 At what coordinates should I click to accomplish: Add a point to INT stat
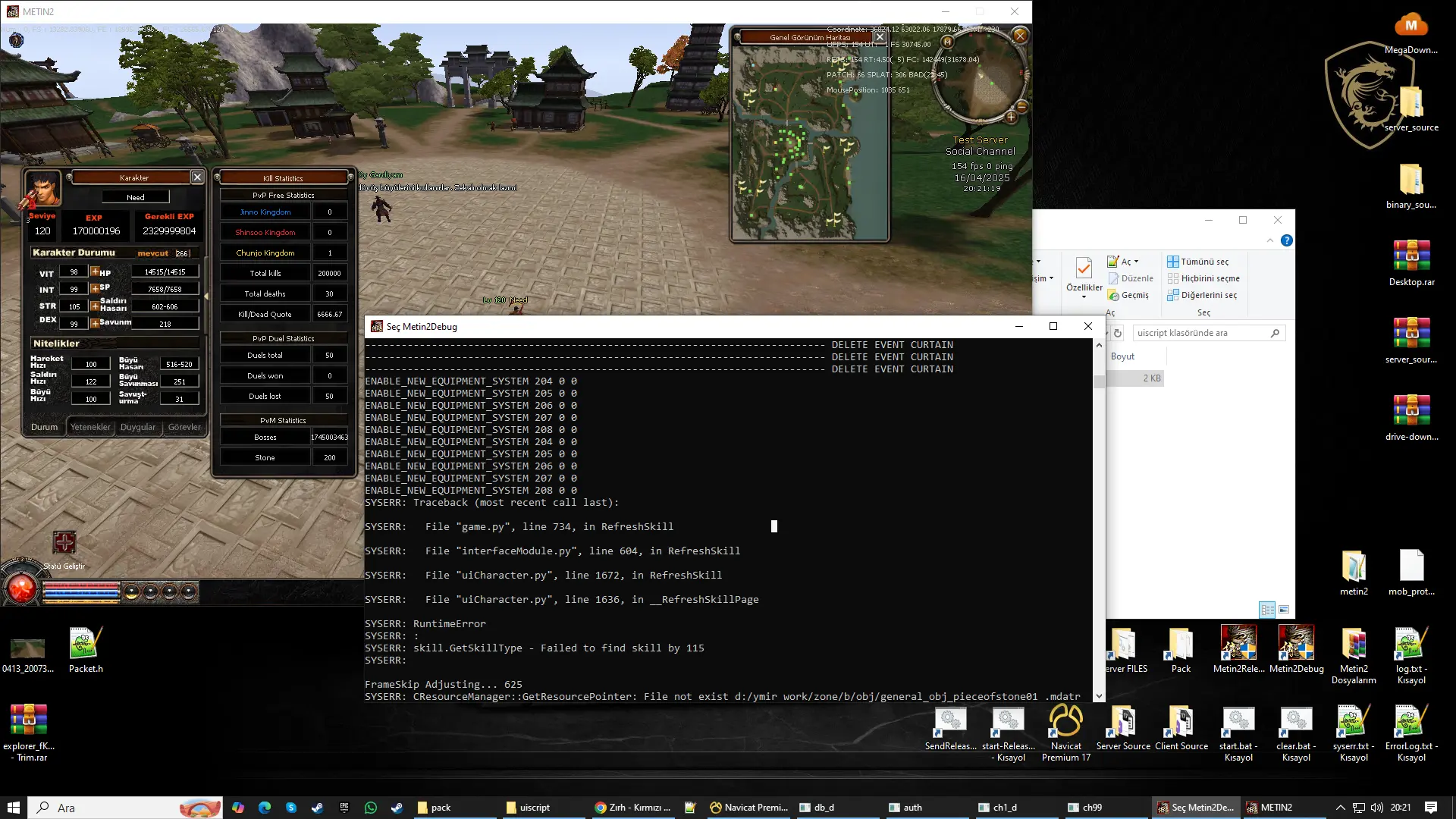click(95, 288)
